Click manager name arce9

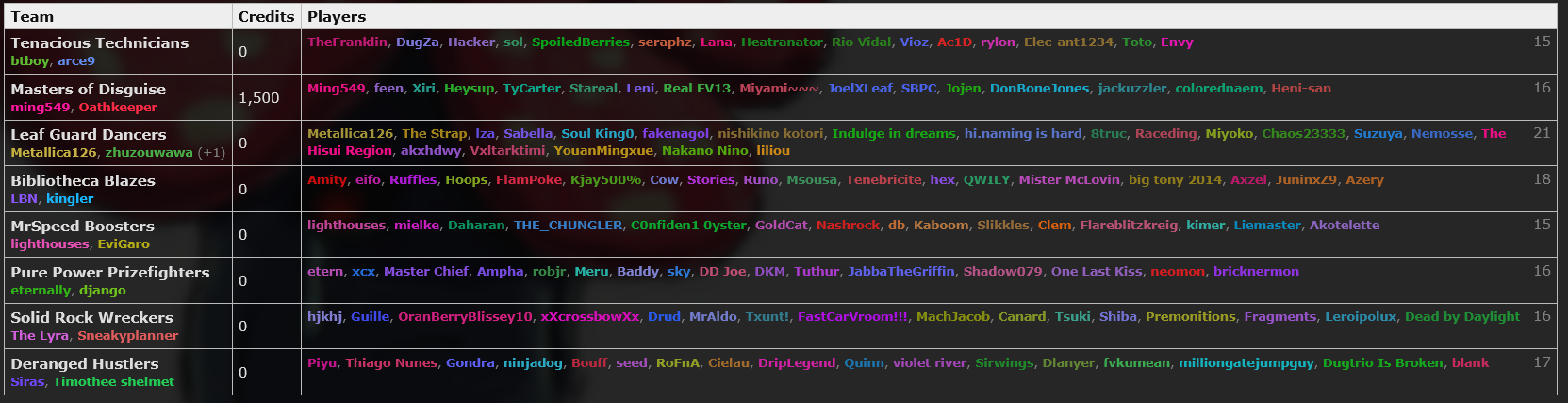tap(76, 60)
